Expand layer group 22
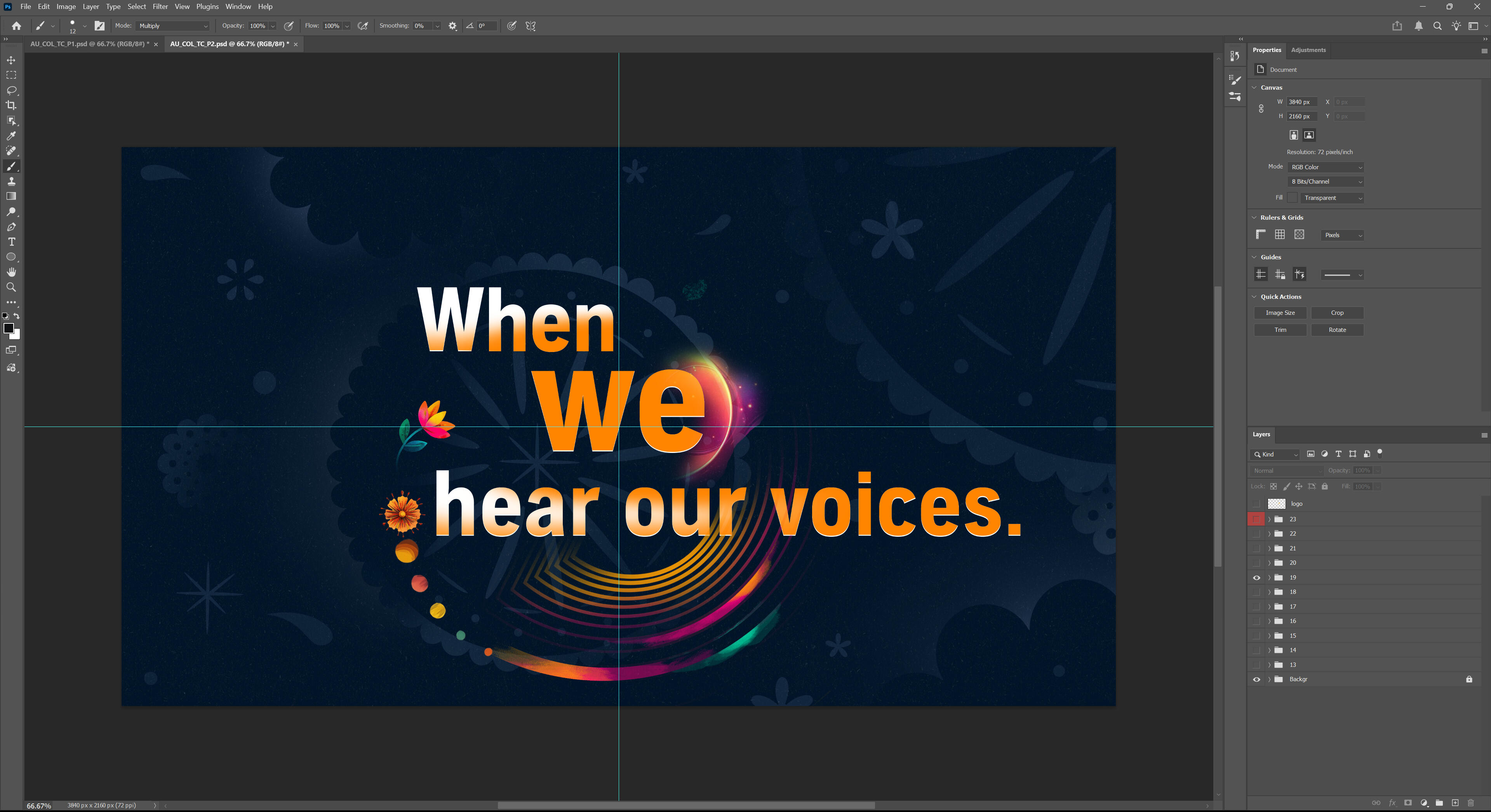This screenshot has height=812, width=1491. (1269, 533)
